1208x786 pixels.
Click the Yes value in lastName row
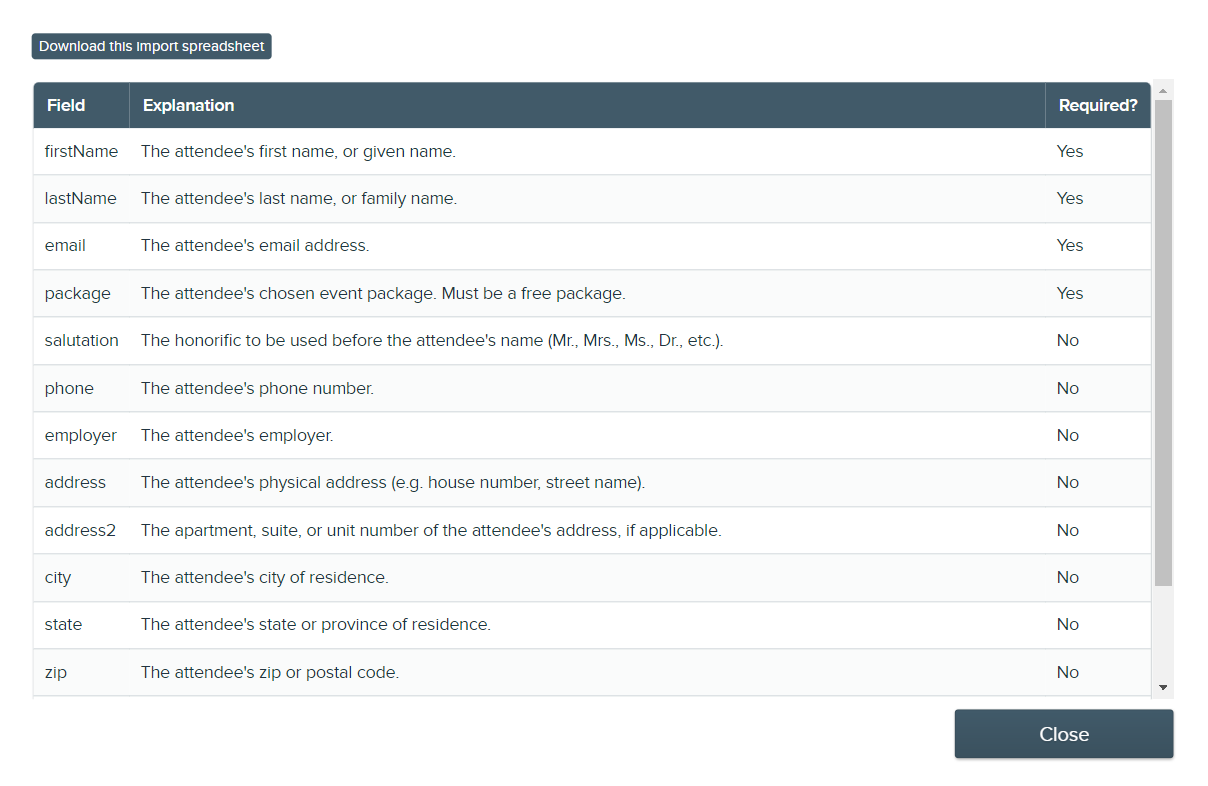point(1070,199)
